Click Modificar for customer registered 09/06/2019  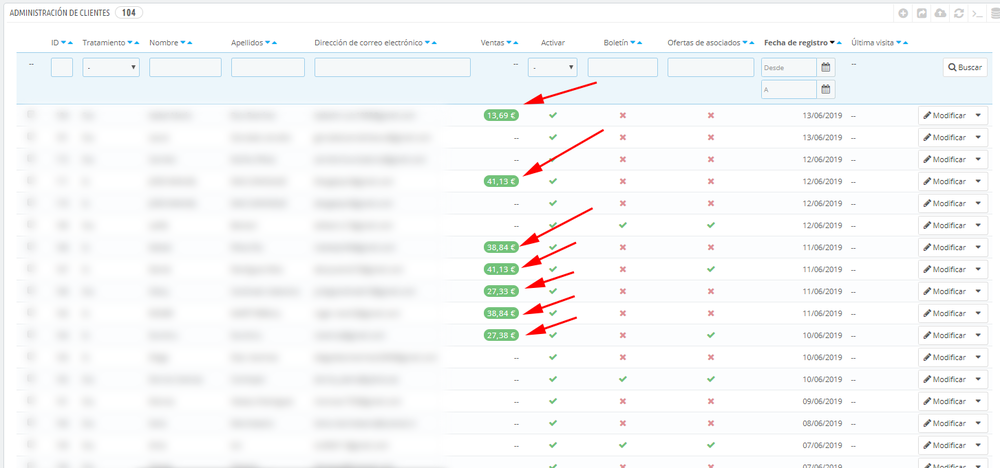pos(945,401)
